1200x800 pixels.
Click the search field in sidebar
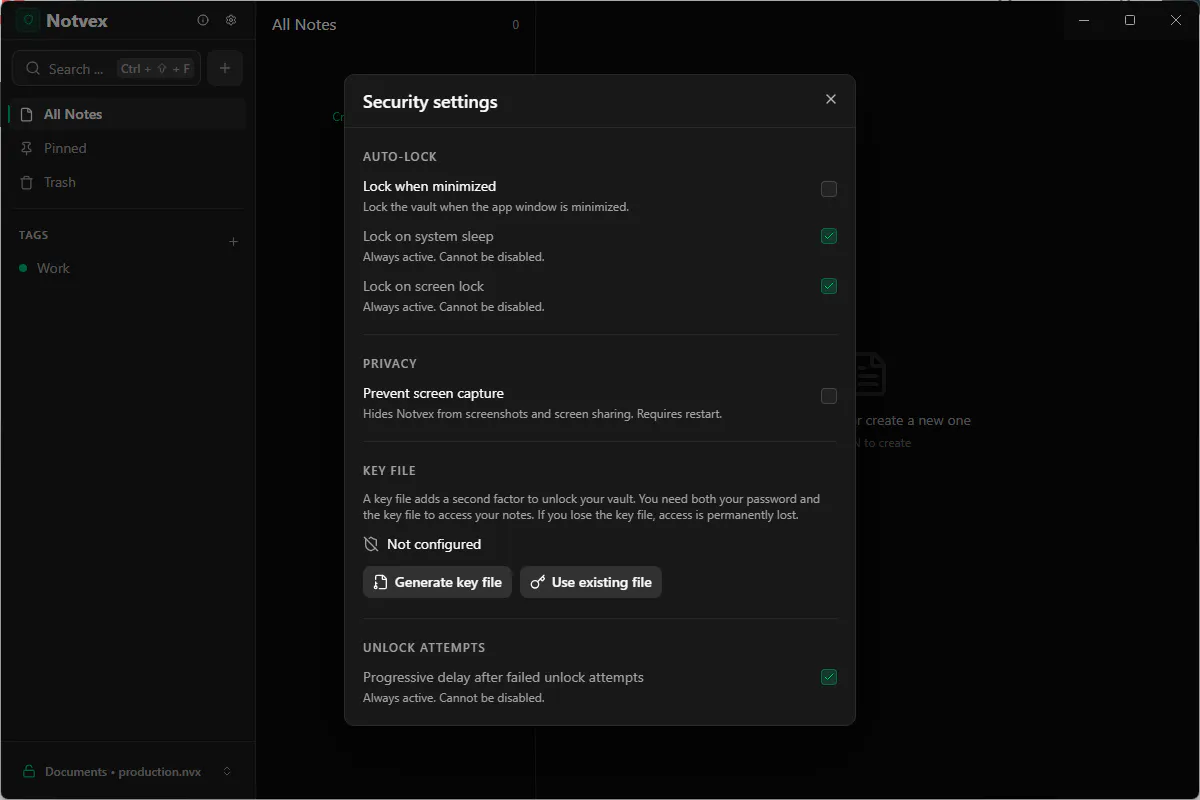click(x=106, y=68)
